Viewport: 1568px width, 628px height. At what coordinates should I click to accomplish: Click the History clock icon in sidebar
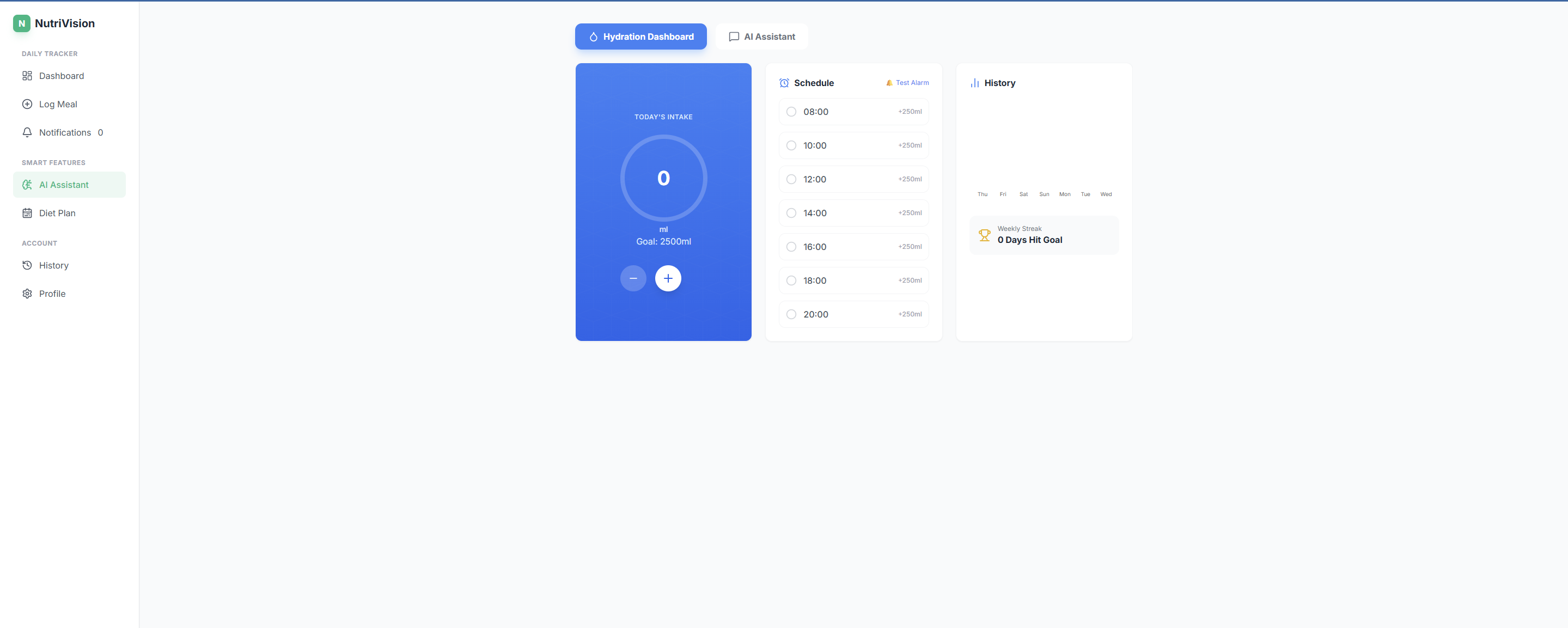click(x=27, y=265)
